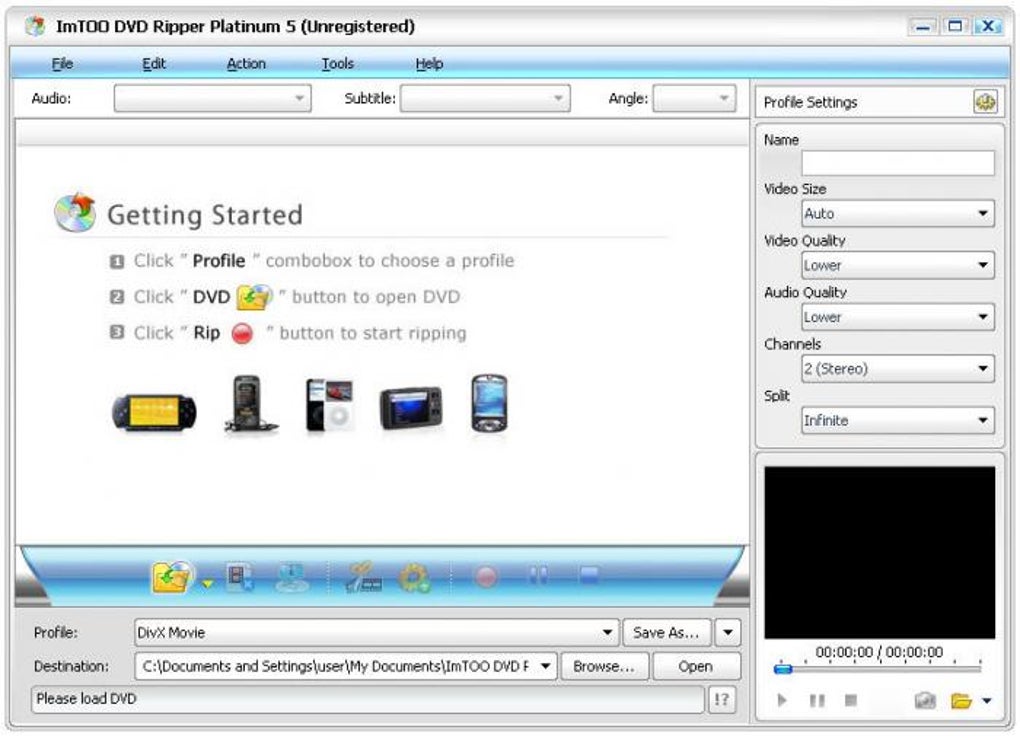Open the Channels 2 (Stereo) dropdown
The height and width of the screenshot is (736, 1020).
pos(898,369)
